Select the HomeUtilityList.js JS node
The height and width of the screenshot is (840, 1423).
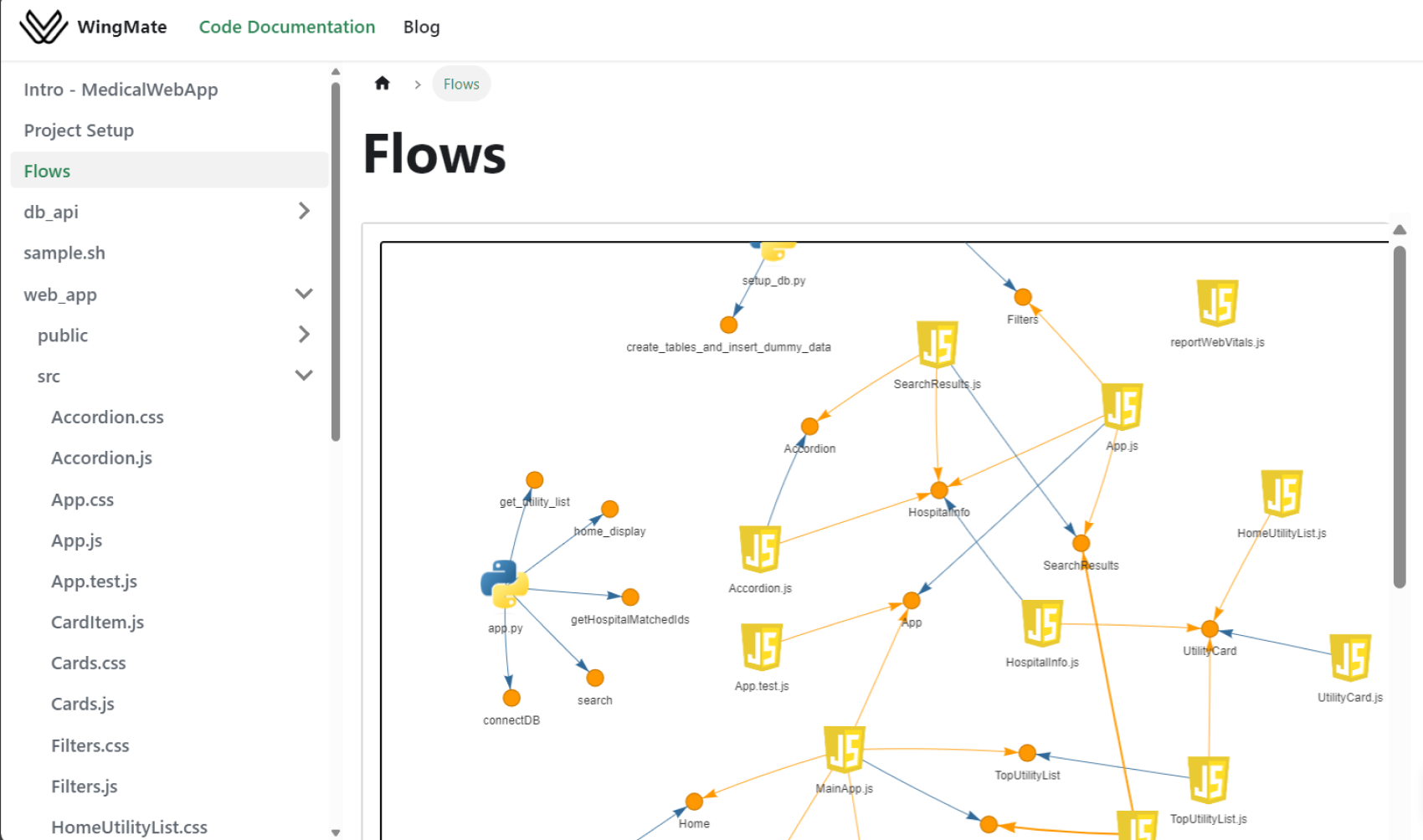(x=1282, y=494)
